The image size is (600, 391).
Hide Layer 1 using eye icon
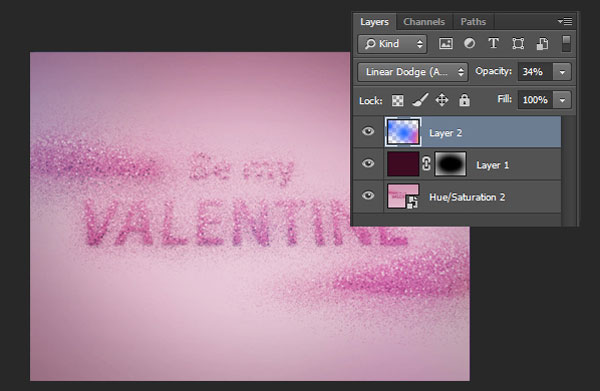368,164
